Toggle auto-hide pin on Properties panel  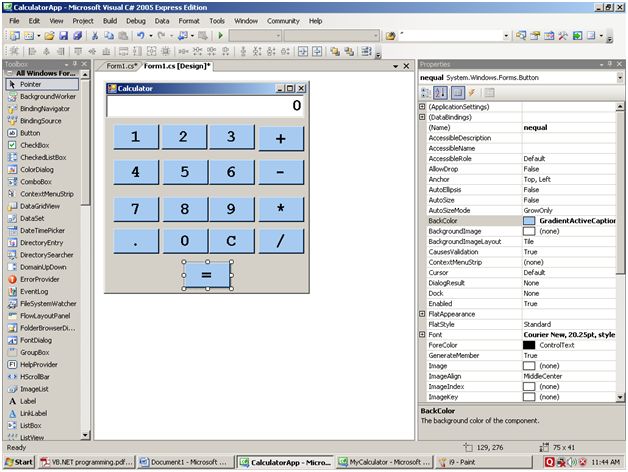(x=610, y=64)
